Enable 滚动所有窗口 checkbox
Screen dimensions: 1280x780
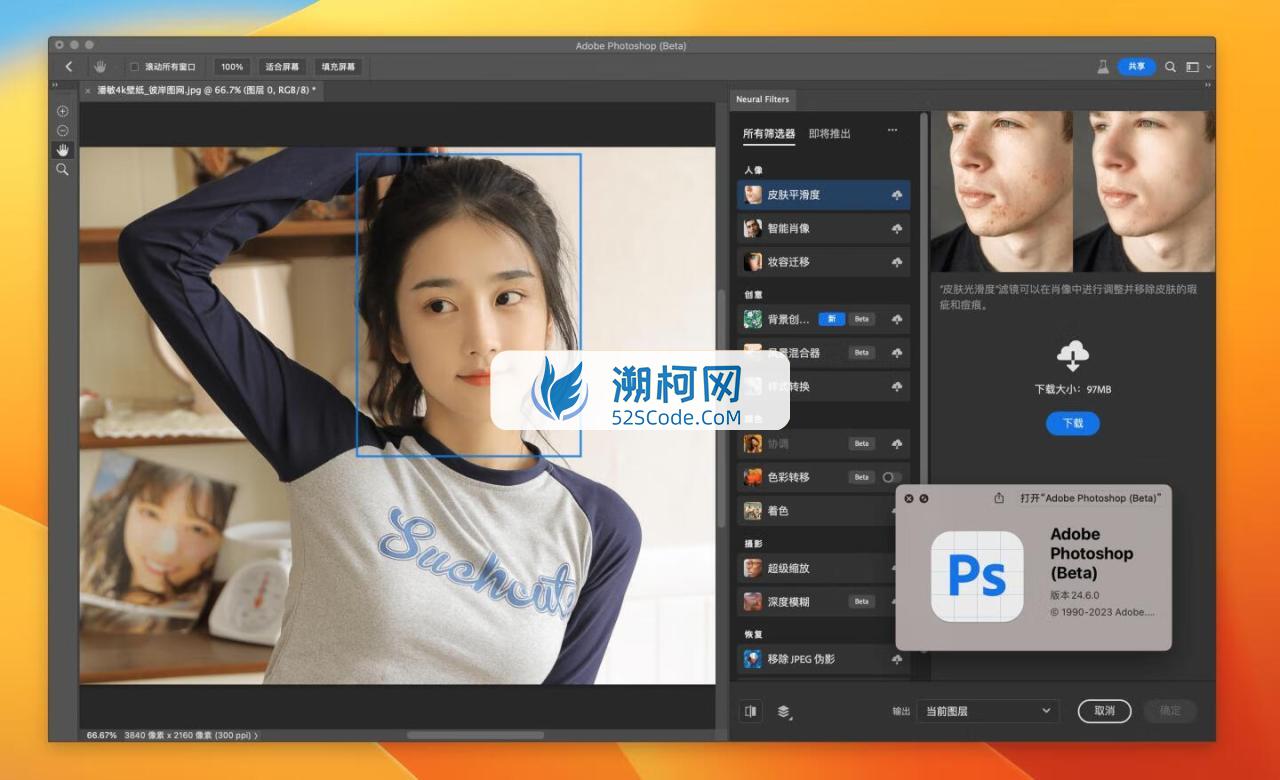pyautogui.click(x=135, y=67)
